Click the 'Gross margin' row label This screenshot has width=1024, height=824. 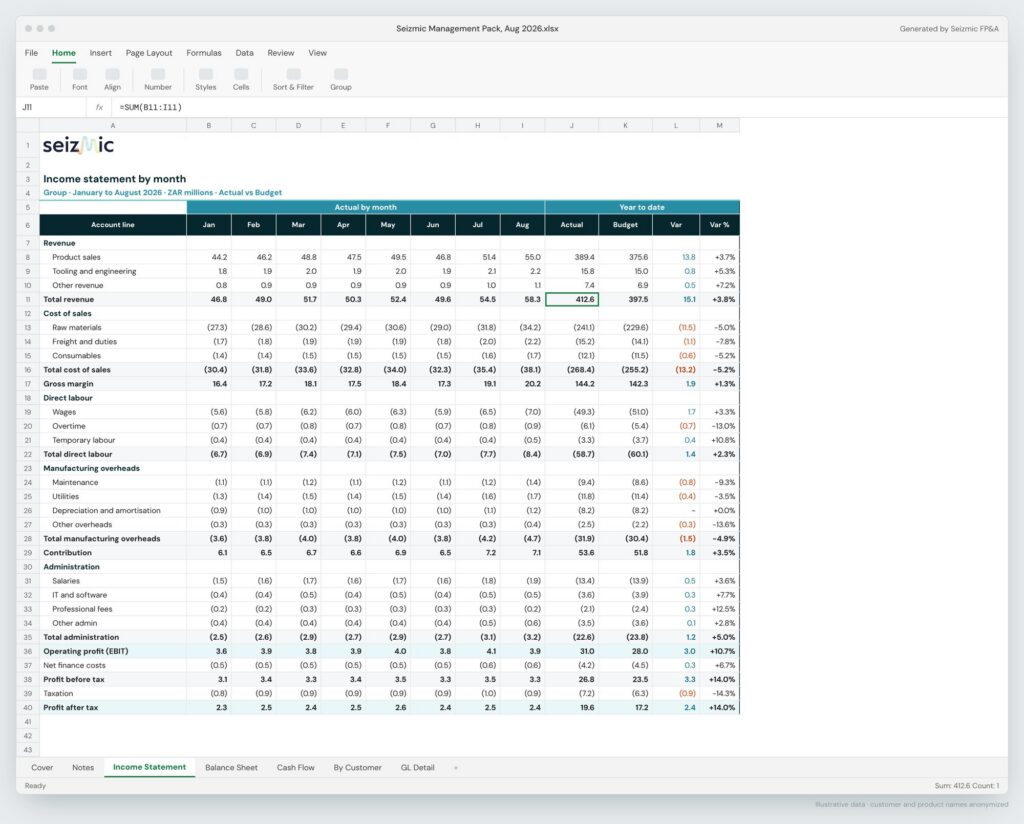point(68,384)
